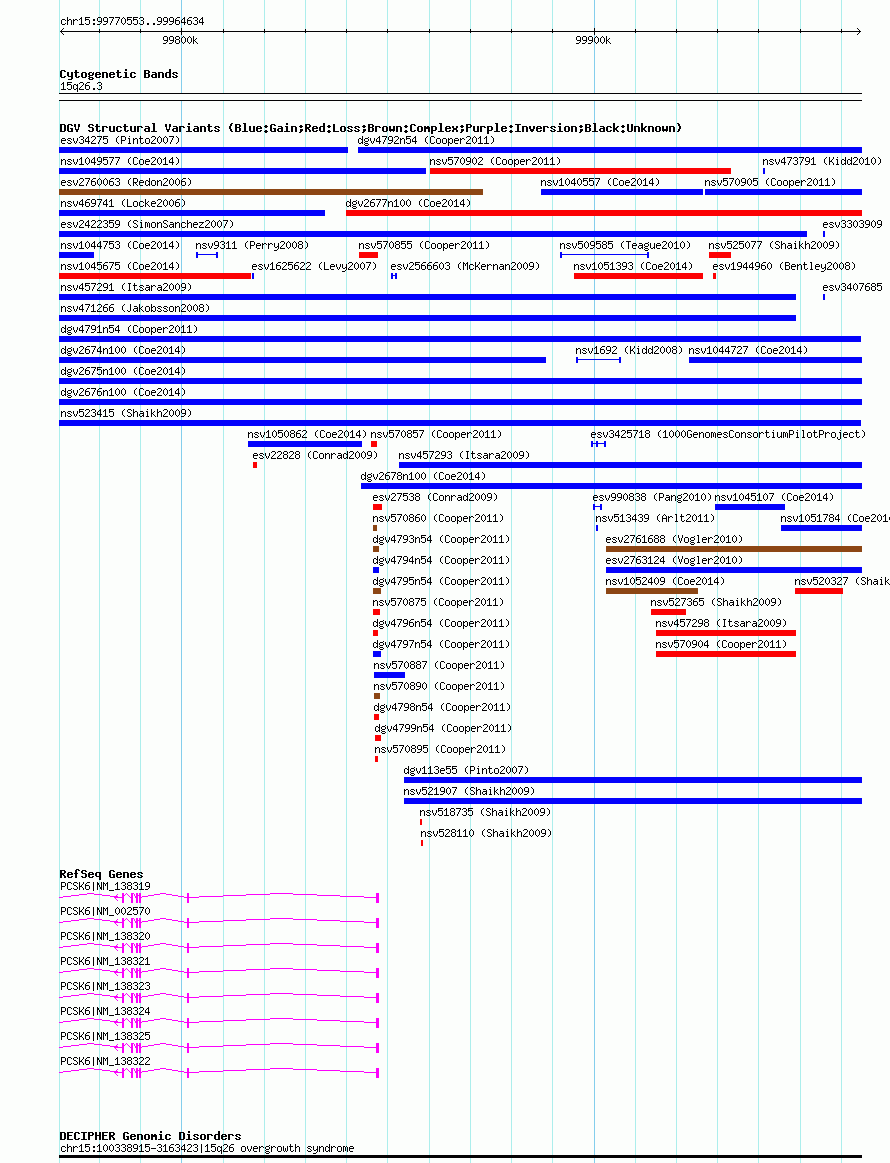Select esv2566603 (McKernan2009) label
Image resolution: width=890 pixels, height=1163 pixels.
coord(465,266)
